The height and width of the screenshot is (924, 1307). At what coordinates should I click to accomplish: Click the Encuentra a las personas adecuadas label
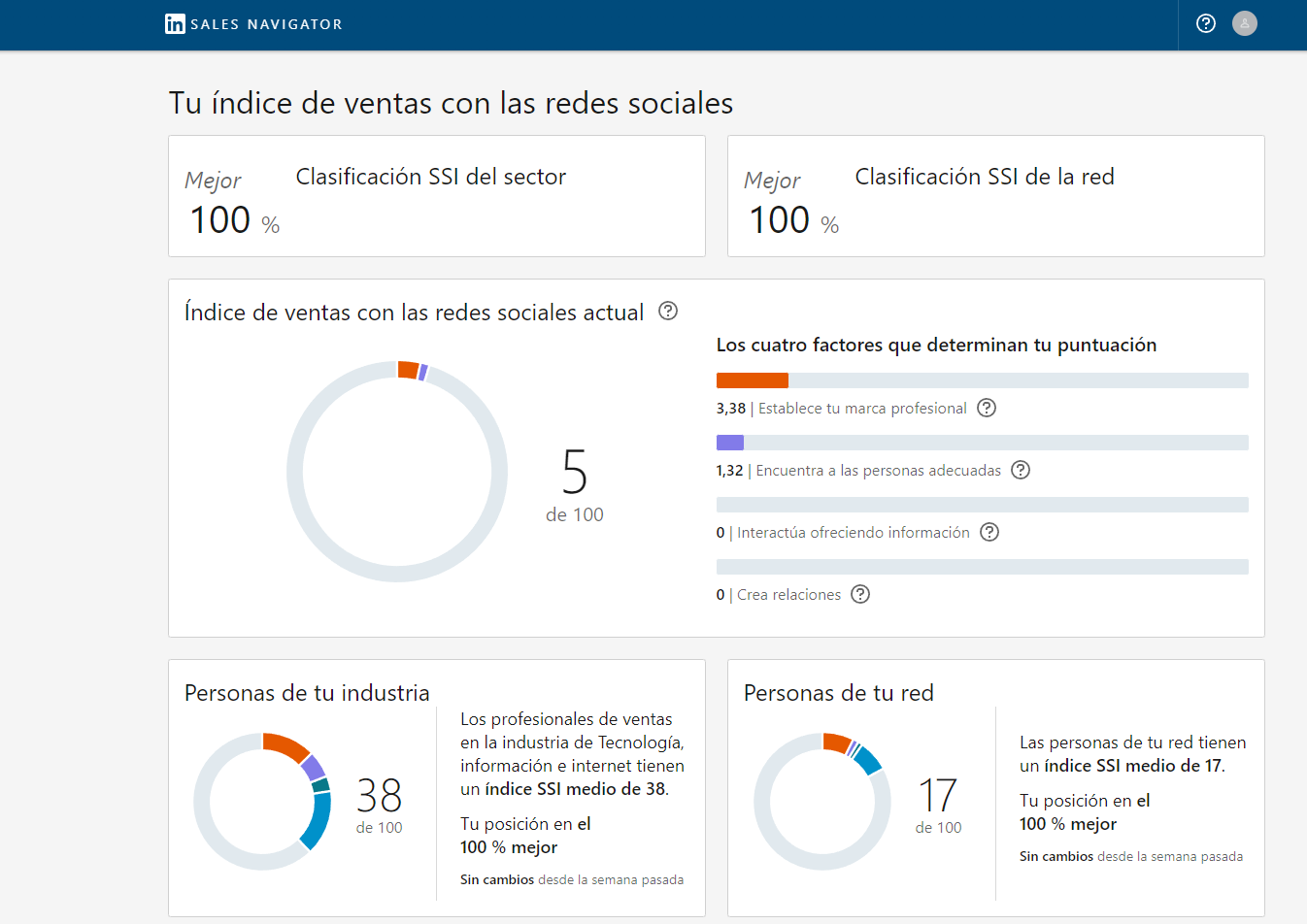point(879,471)
